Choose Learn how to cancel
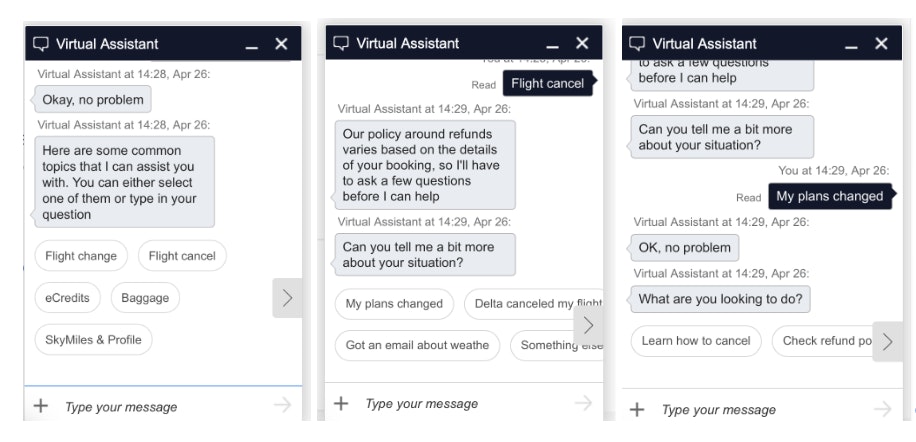916x442 pixels. tap(696, 341)
